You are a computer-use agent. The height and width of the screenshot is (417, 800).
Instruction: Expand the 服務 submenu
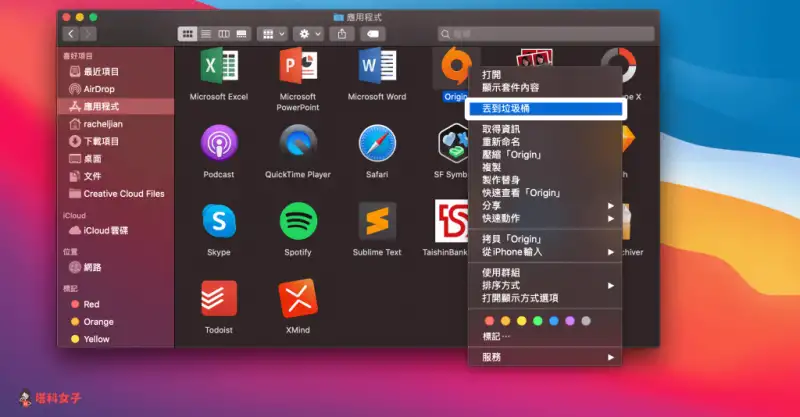(545, 357)
